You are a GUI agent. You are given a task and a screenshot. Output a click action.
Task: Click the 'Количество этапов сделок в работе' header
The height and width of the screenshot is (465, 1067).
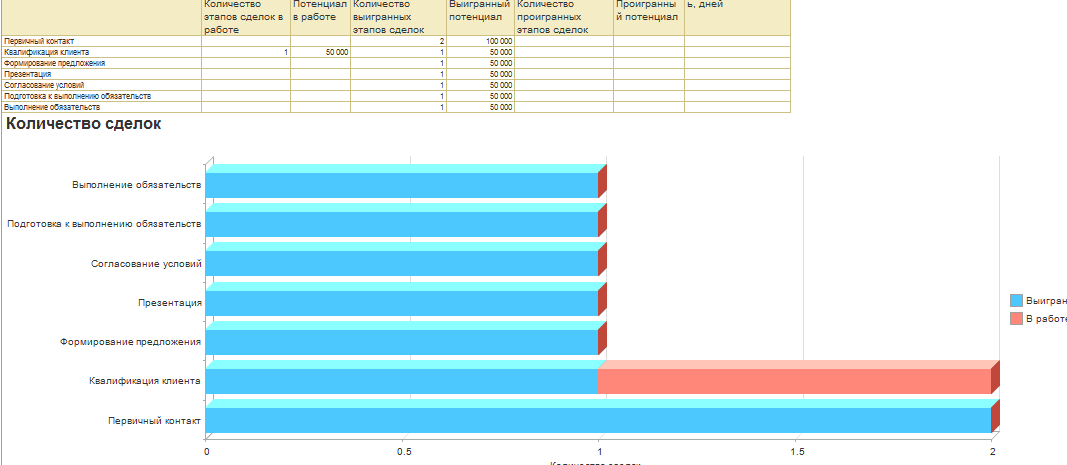click(245, 18)
